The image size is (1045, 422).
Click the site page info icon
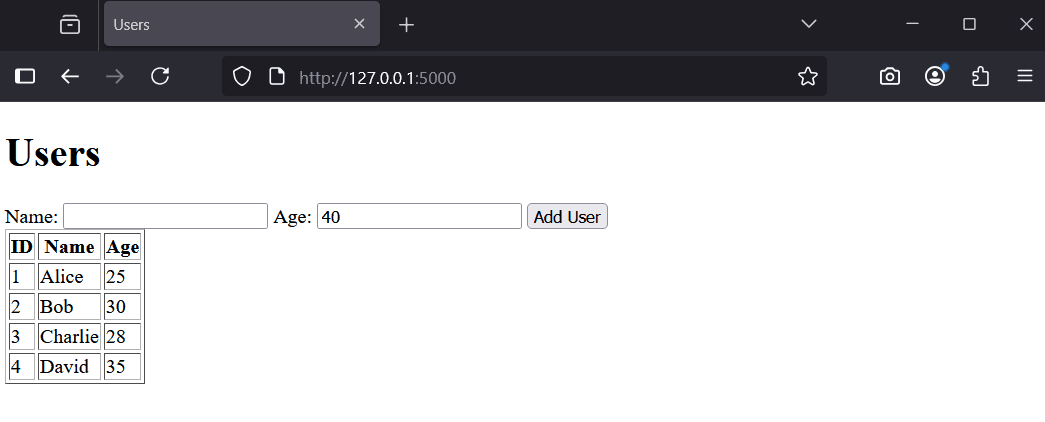tap(277, 76)
